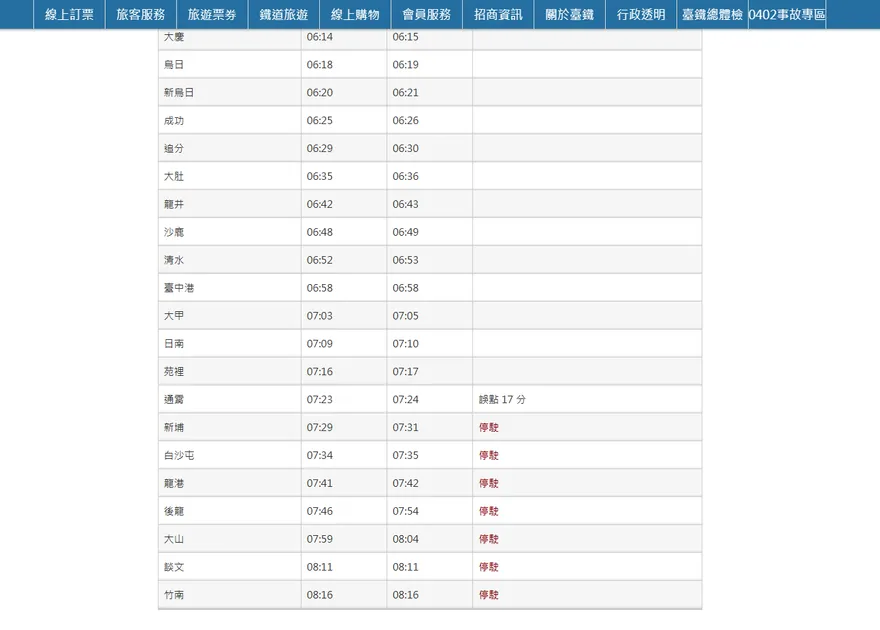
Task: Click the 07:46 arrival time for 後龍
Action: [x=319, y=511]
